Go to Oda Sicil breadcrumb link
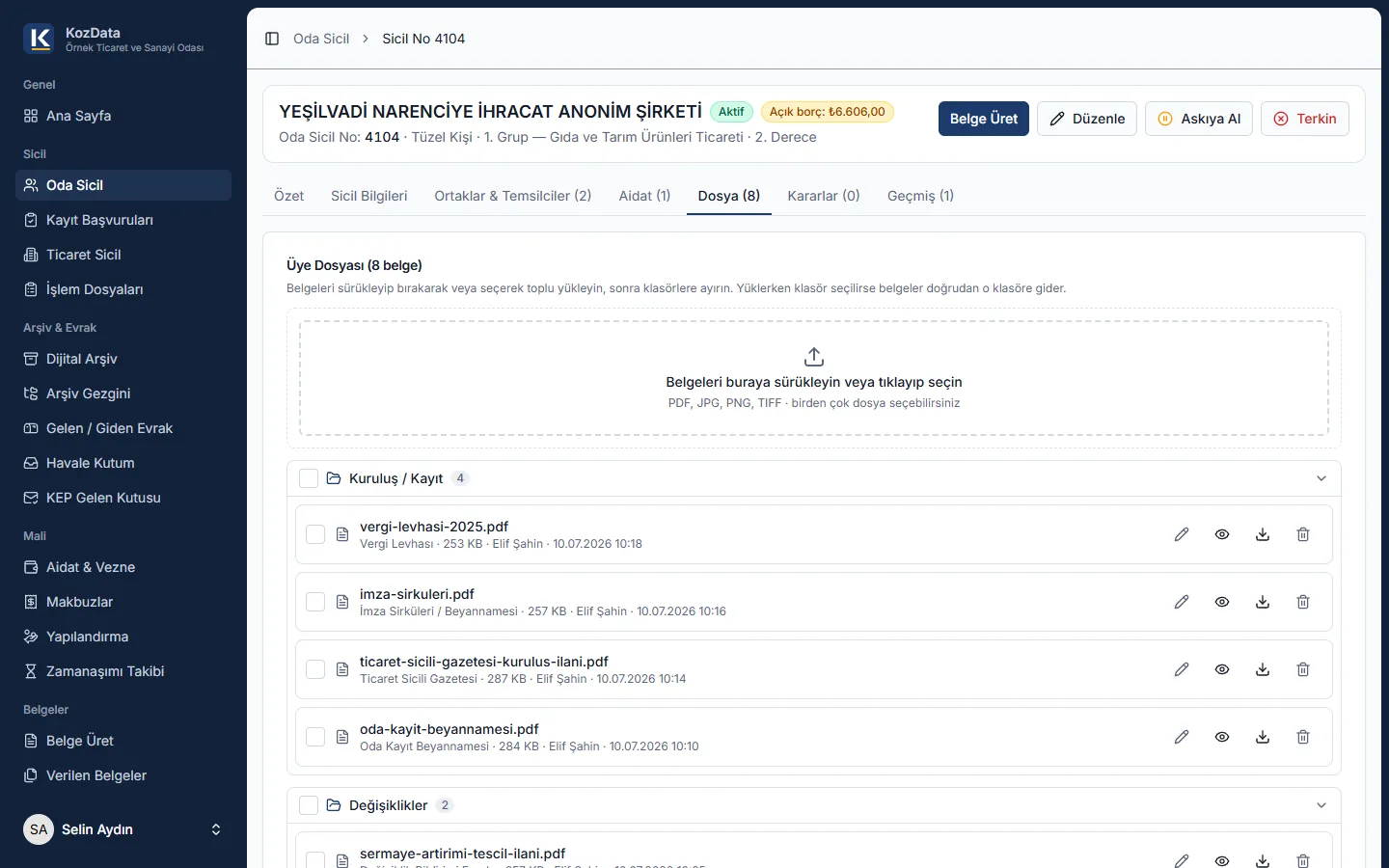This screenshot has width=1389, height=868. coord(321,39)
